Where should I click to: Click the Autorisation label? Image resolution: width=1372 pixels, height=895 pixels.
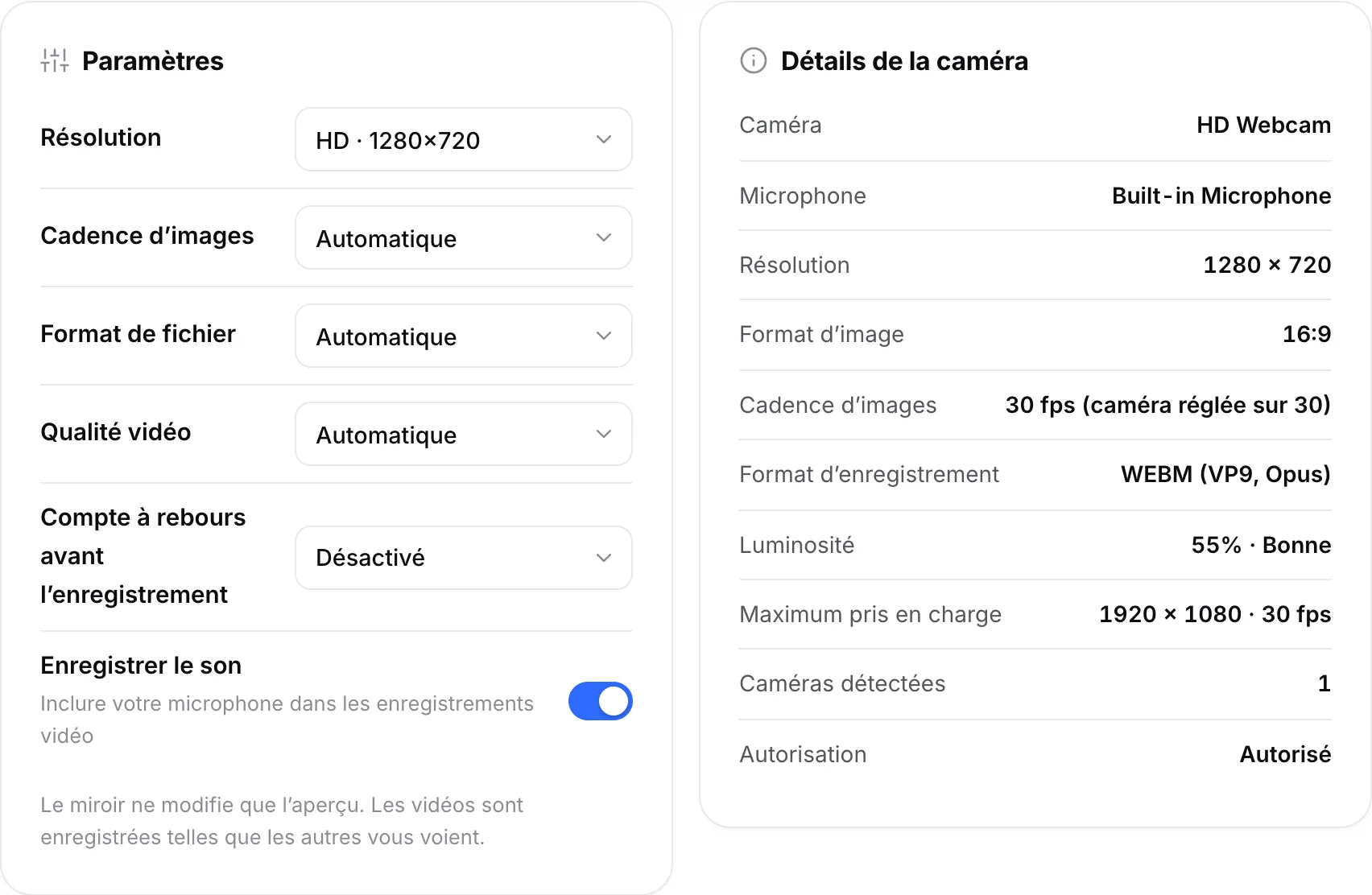[803, 754]
